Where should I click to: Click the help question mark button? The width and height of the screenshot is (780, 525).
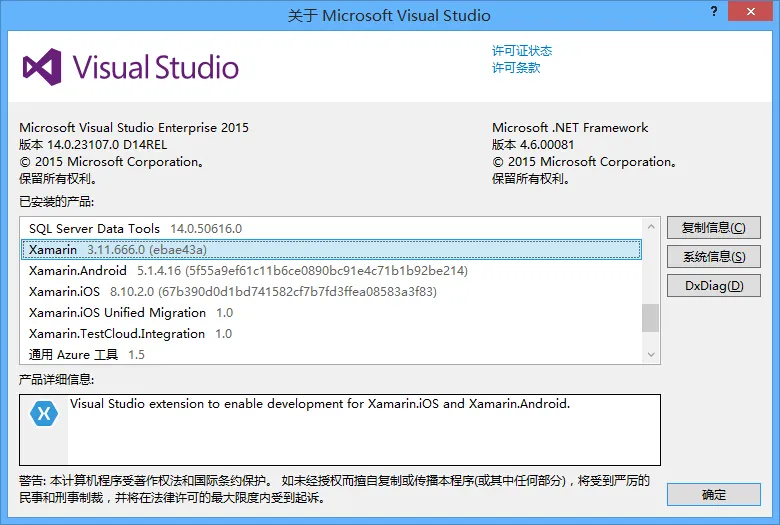(x=713, y=12)
